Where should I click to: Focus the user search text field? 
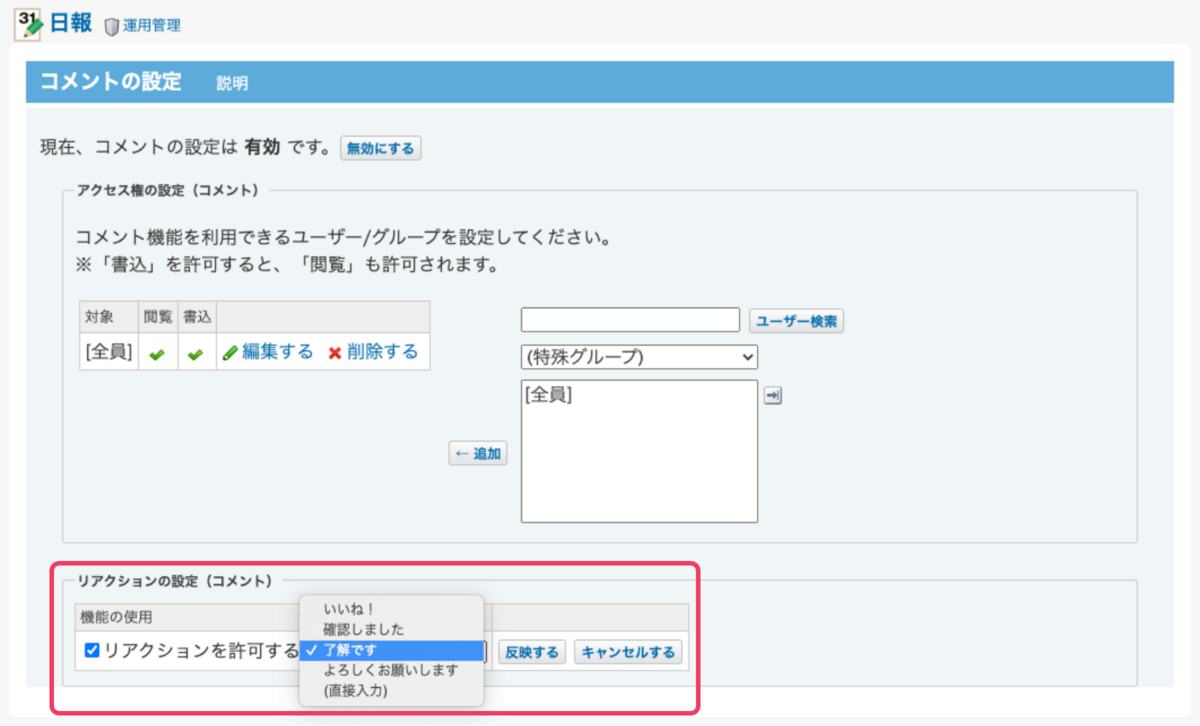point(630,320)
